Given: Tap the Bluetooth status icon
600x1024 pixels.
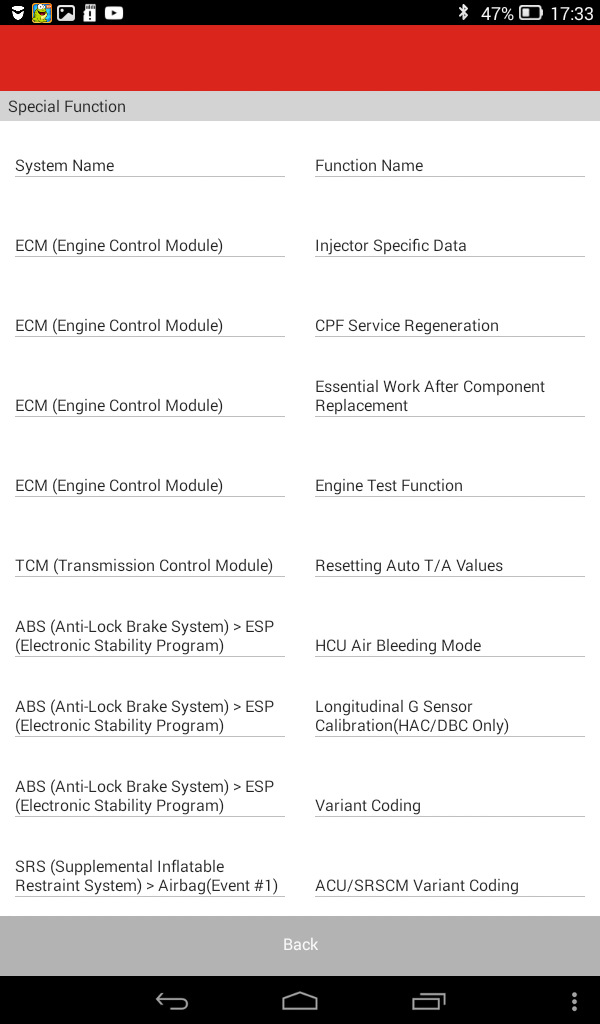Looking at the screenshot, I should pos(464,12).
